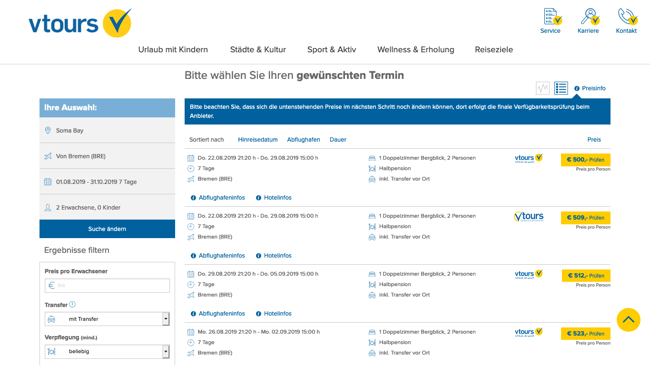Click bed icon of the € 500 offer room
The image size is (650, 365).
click(x=372, y=158)
